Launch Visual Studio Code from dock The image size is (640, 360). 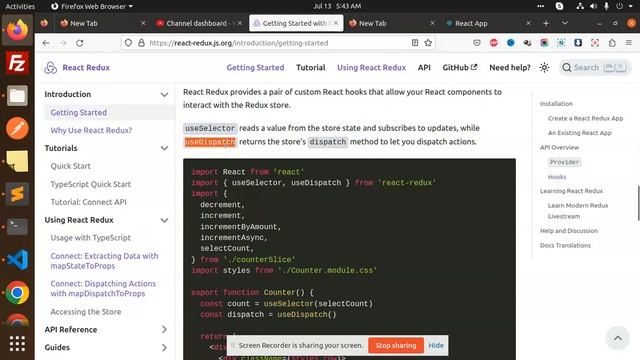pos(17,260)
